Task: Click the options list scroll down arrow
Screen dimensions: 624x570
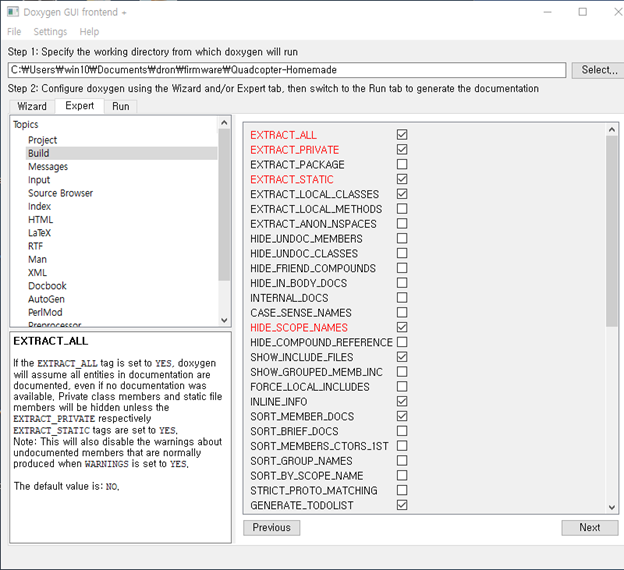Action: [612, 507]
